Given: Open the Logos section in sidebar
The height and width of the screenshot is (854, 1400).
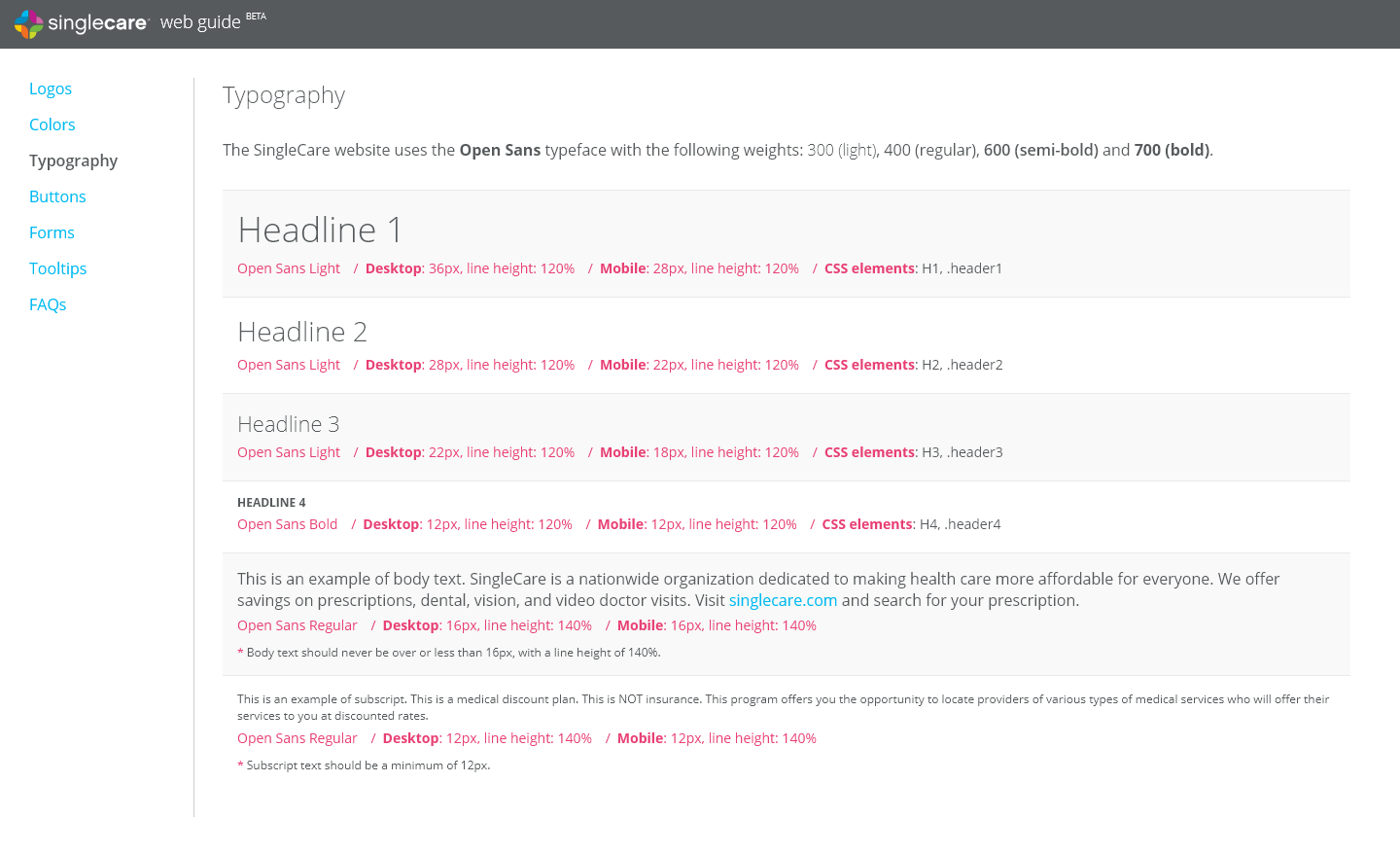Looking at the screenshot, I should (51, 89).
